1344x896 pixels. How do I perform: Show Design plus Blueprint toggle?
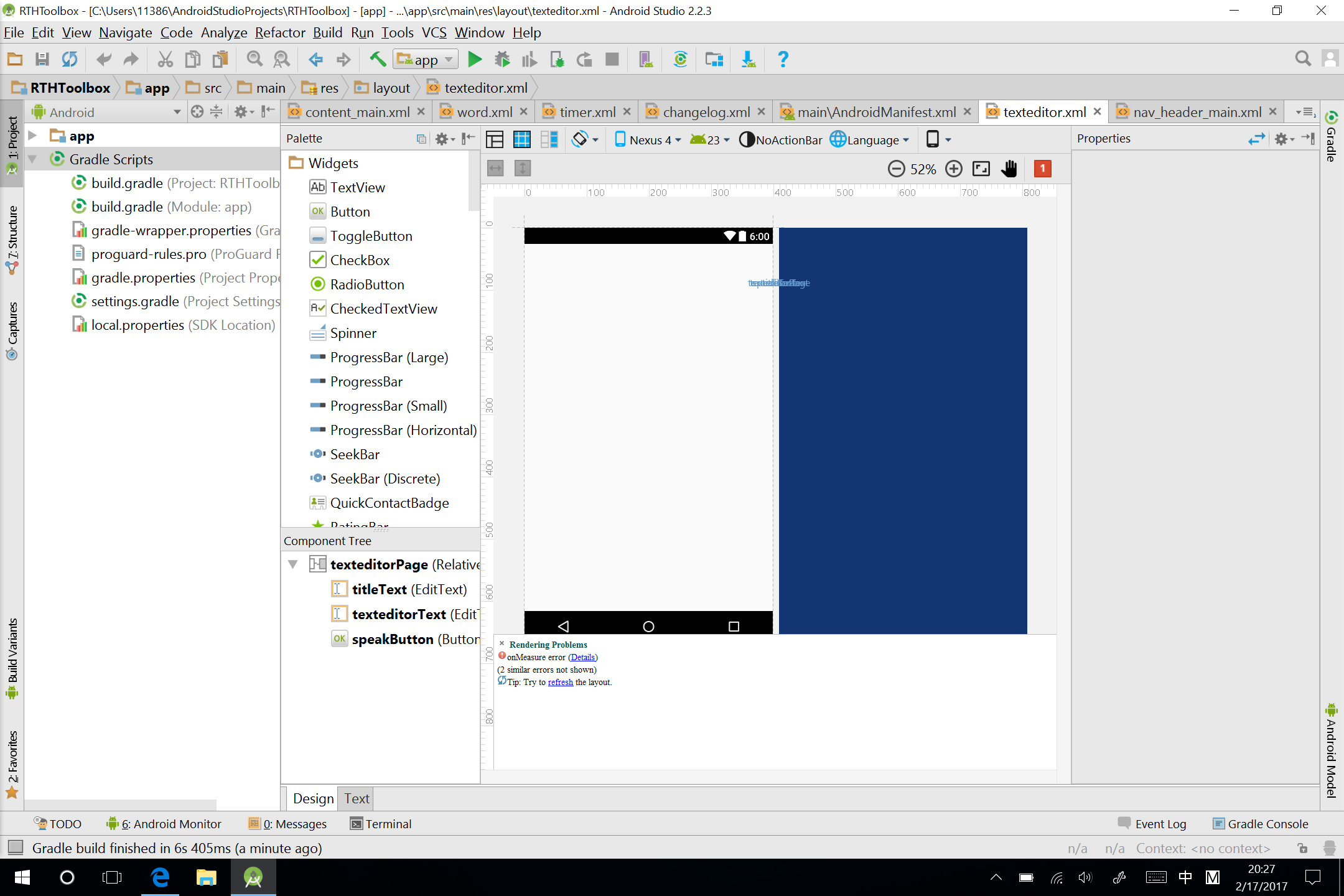coord(549,139)
